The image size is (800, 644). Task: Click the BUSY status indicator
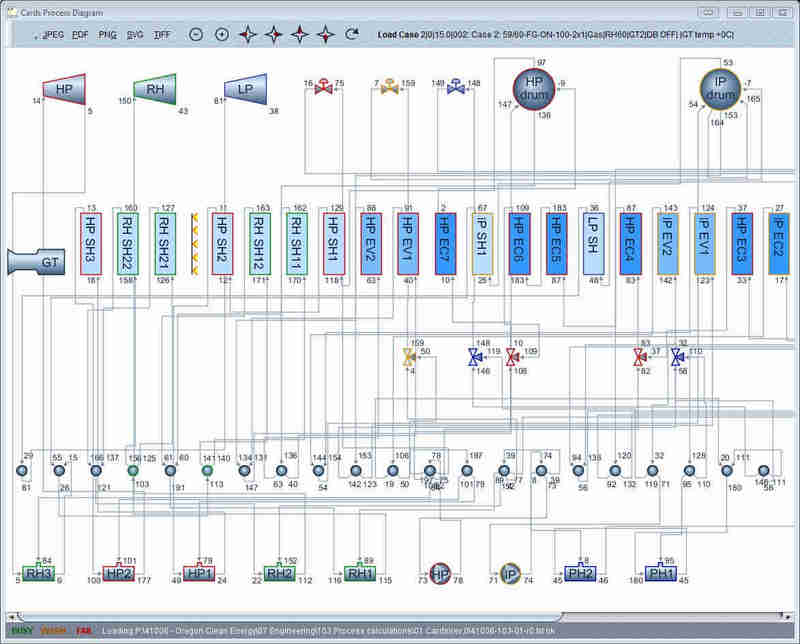22,631
